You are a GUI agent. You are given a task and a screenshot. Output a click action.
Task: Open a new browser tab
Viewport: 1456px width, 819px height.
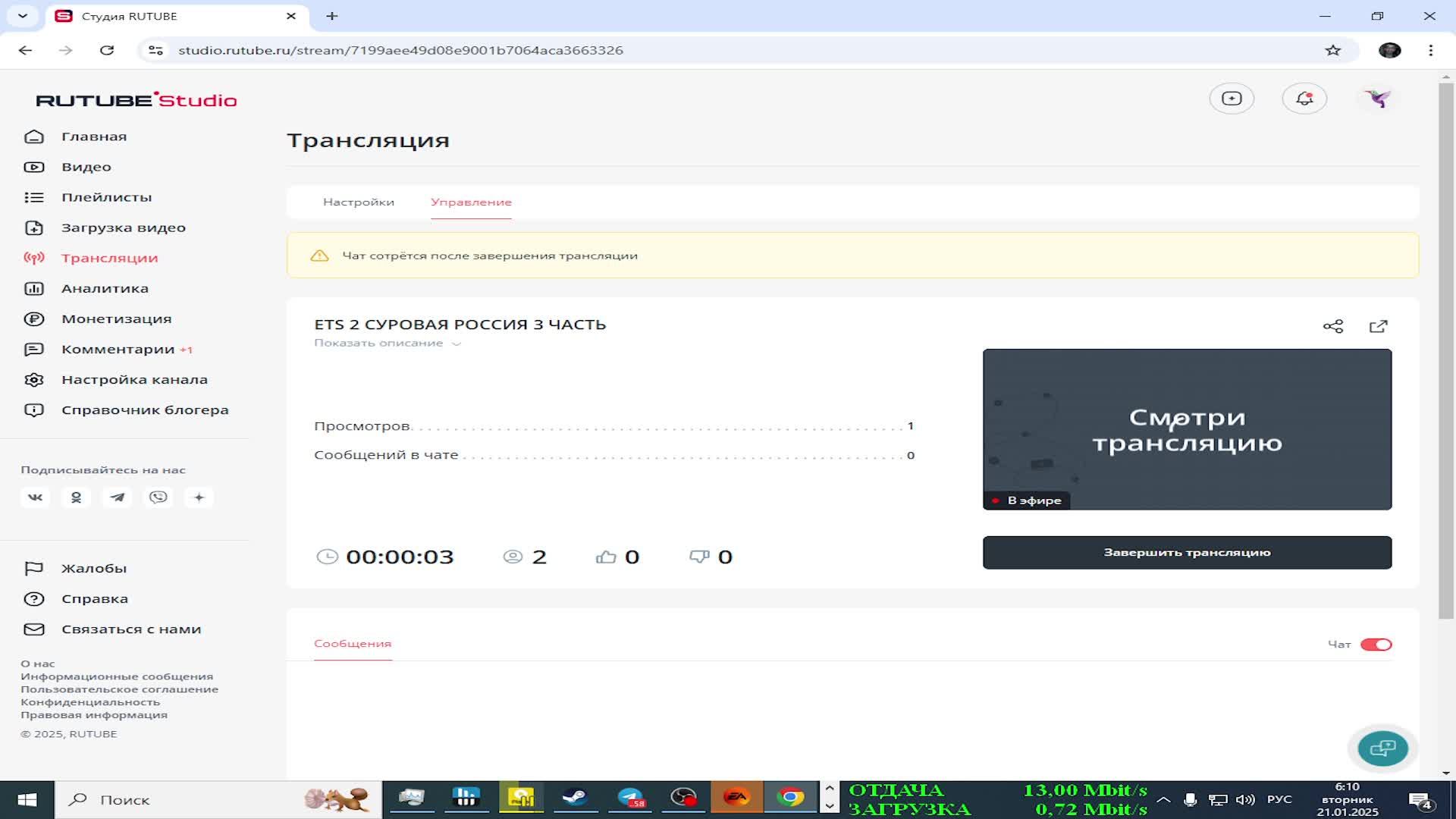click(332, 16)
